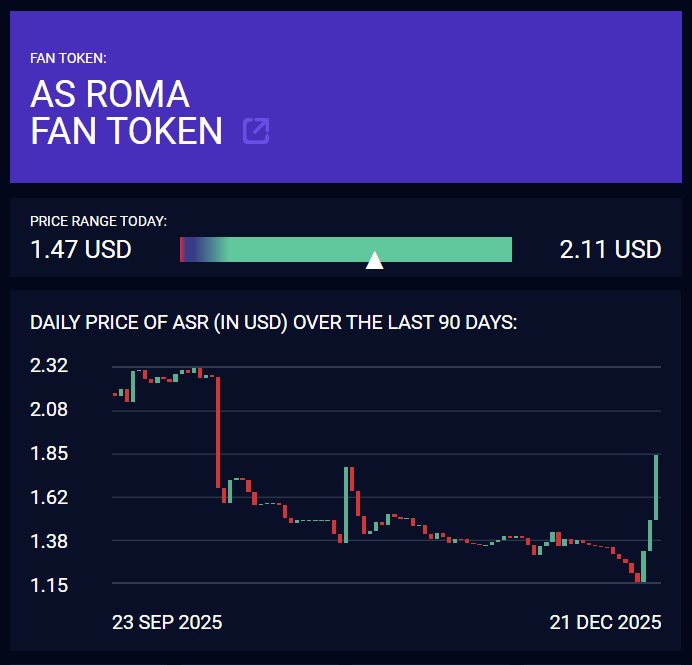Click the 2.32 y-axis price label

[49, 365]
